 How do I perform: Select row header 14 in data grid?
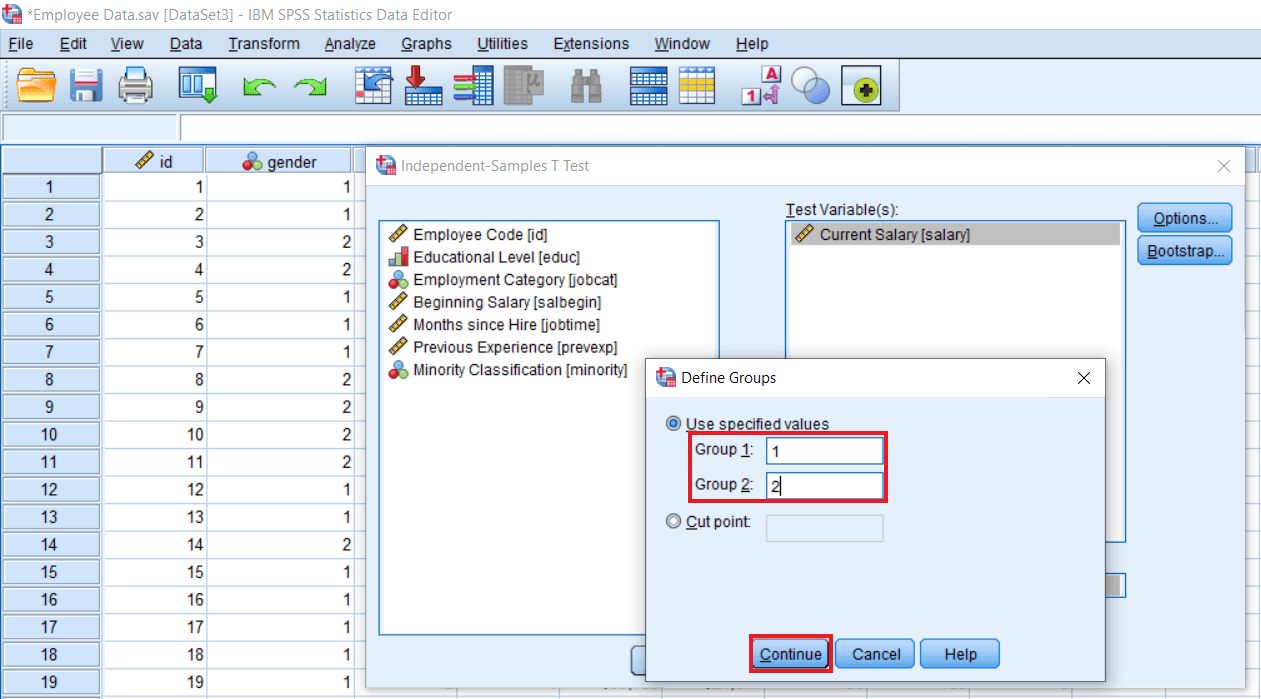50,545
